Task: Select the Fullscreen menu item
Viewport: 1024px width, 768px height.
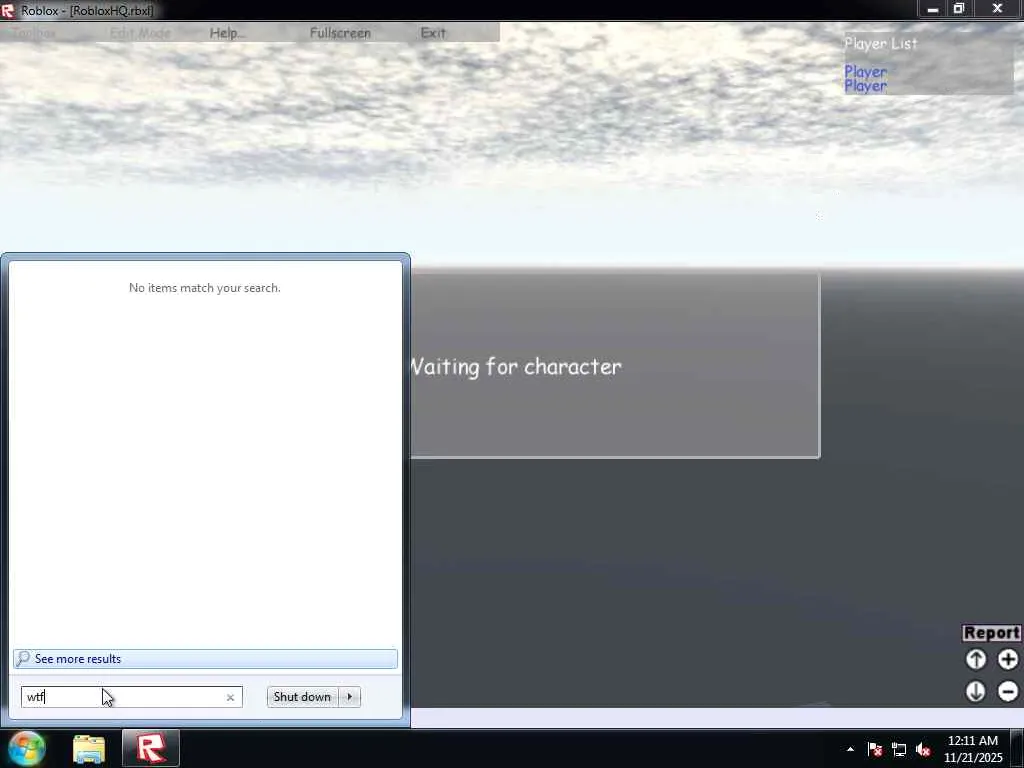Action: tap(340, 33)
